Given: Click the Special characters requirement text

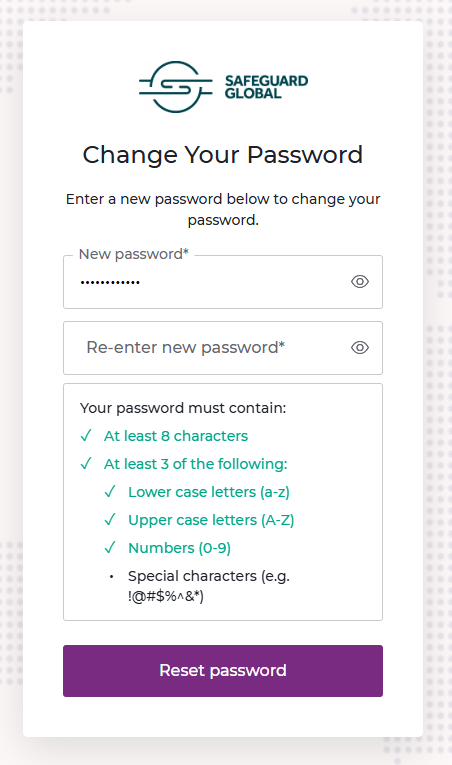Looking at the screenshot, I should (x=209, y=586).
